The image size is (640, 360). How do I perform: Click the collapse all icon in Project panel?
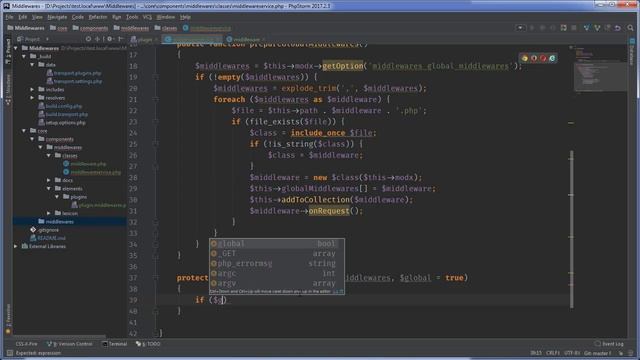tap(98, 39)
